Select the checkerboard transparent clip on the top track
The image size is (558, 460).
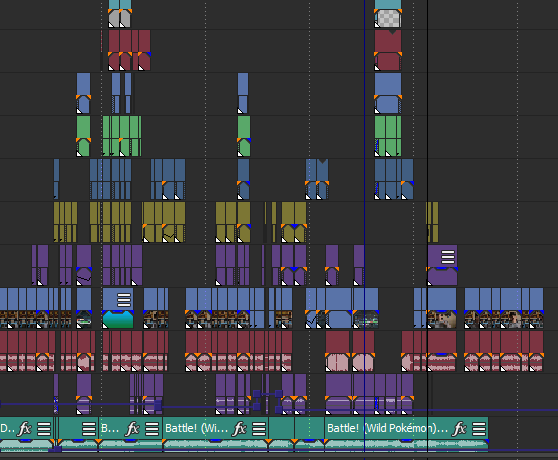point(388,18)
